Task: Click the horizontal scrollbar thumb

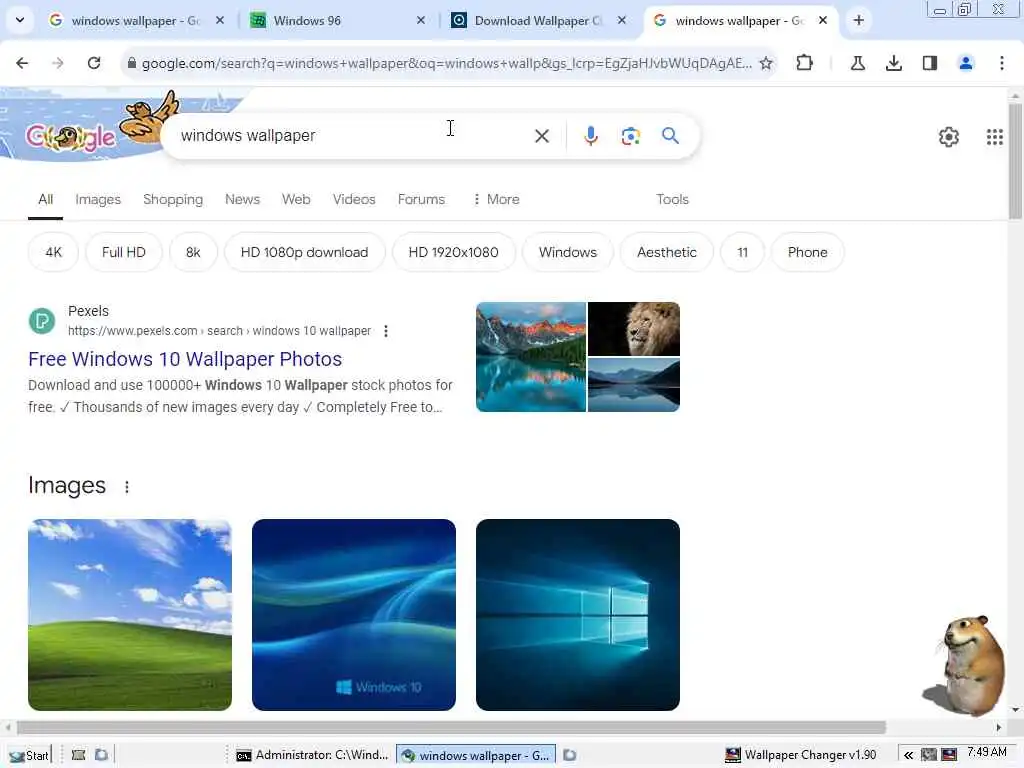Action: (451, 727)
